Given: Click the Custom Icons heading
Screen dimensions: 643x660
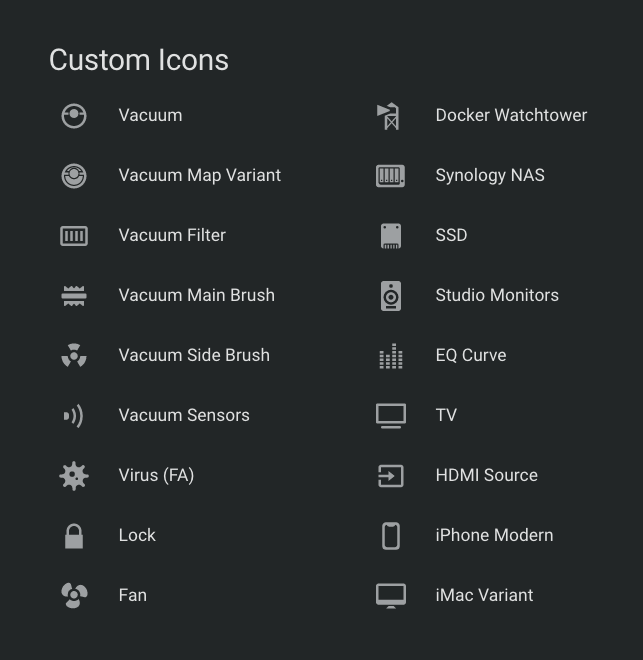Looking at the screenshot, I should click(139, 60).
